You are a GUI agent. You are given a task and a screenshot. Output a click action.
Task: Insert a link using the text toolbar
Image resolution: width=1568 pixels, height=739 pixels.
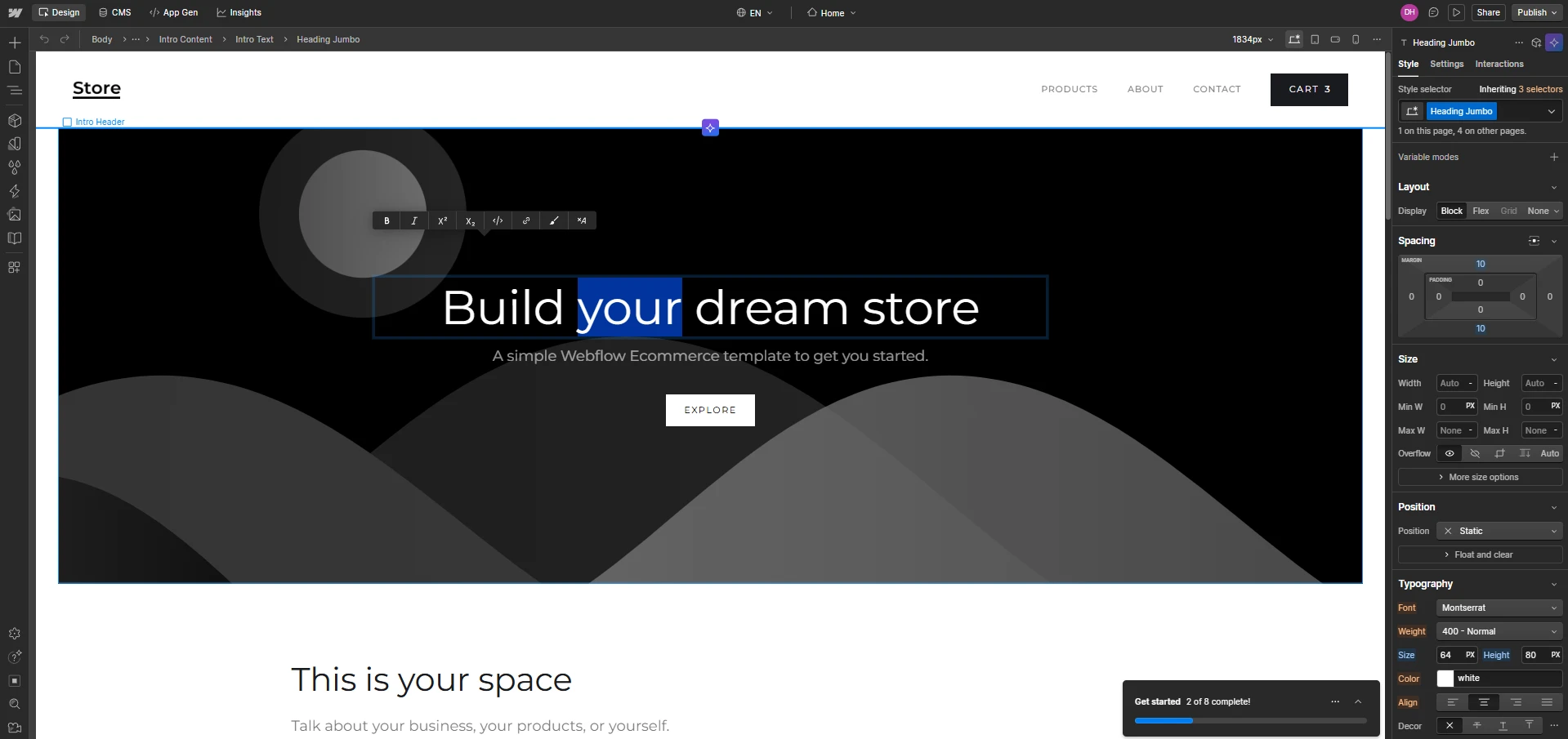pos(526,220)
